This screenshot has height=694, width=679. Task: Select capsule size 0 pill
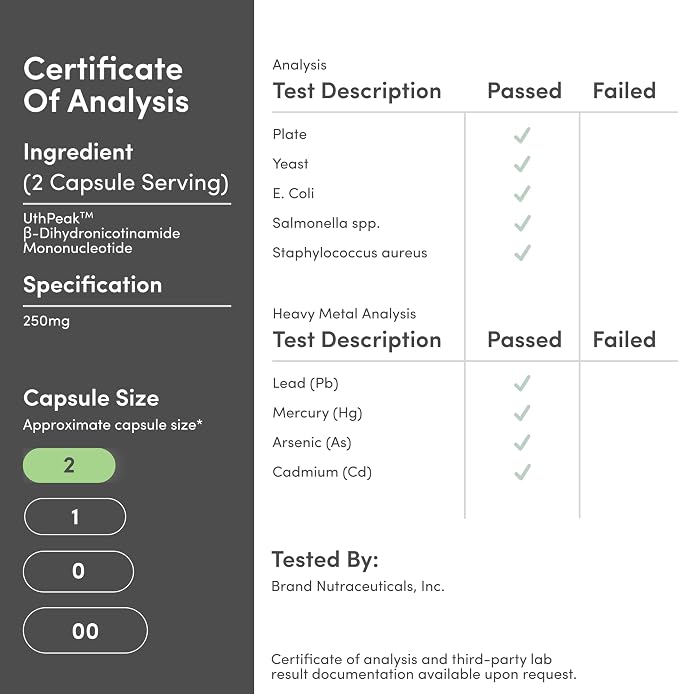click(78, 571)
